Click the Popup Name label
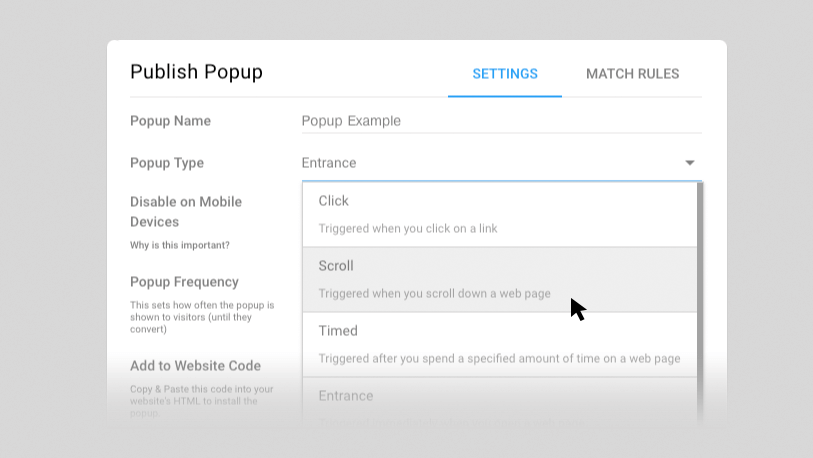813x458 pixels. 170,121
